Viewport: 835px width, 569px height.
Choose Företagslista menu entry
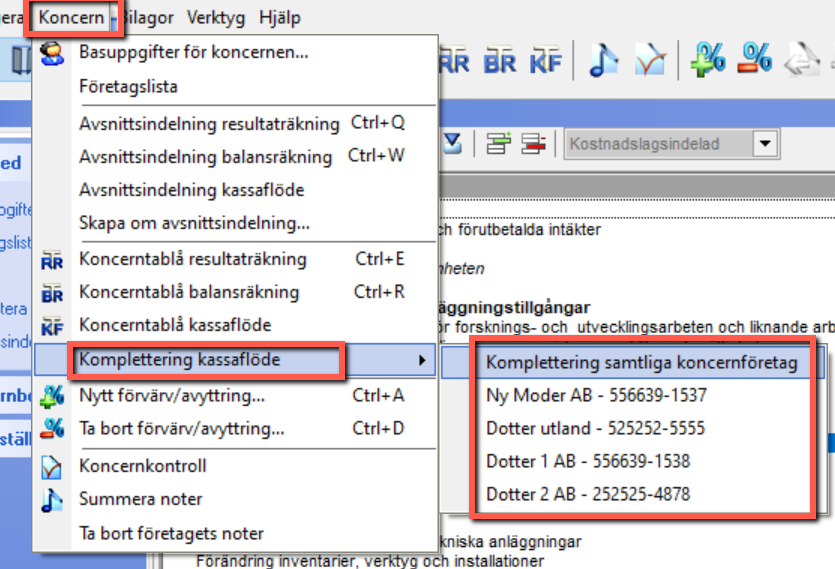coord(234,86)
